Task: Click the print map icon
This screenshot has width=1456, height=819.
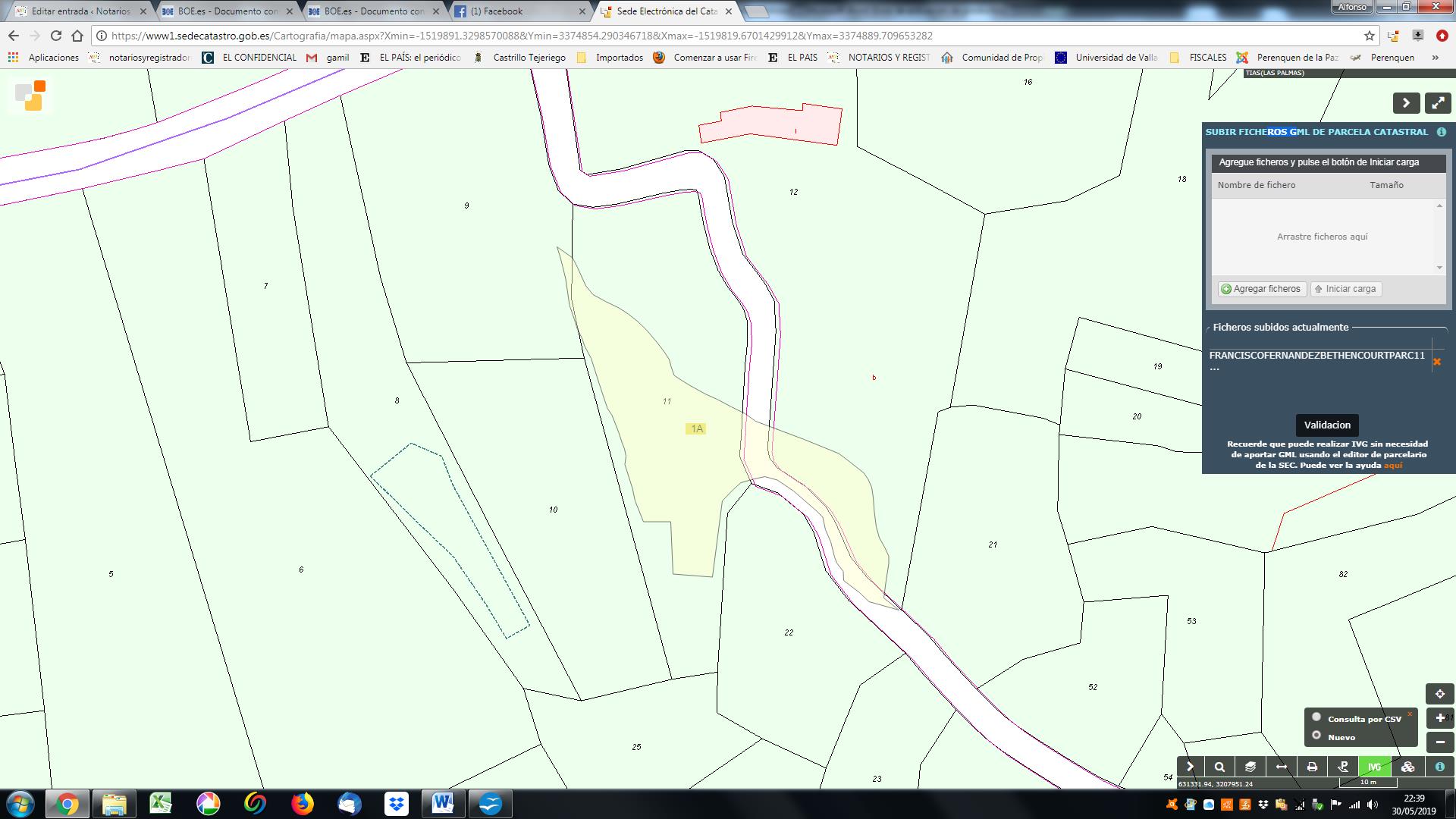Action: 1312,767
